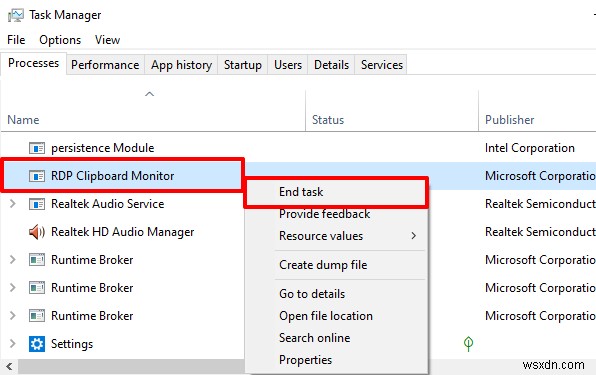
Task: Click the Task Manager title bar icon
Action: [16, 15]
